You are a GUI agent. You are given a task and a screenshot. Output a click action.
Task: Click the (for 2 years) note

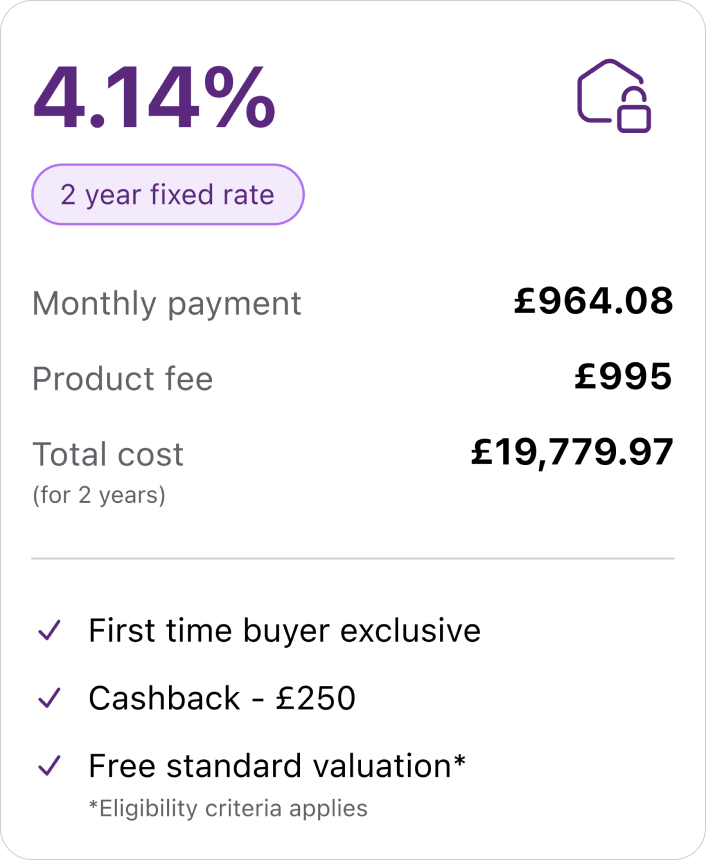tap(99, 495)
